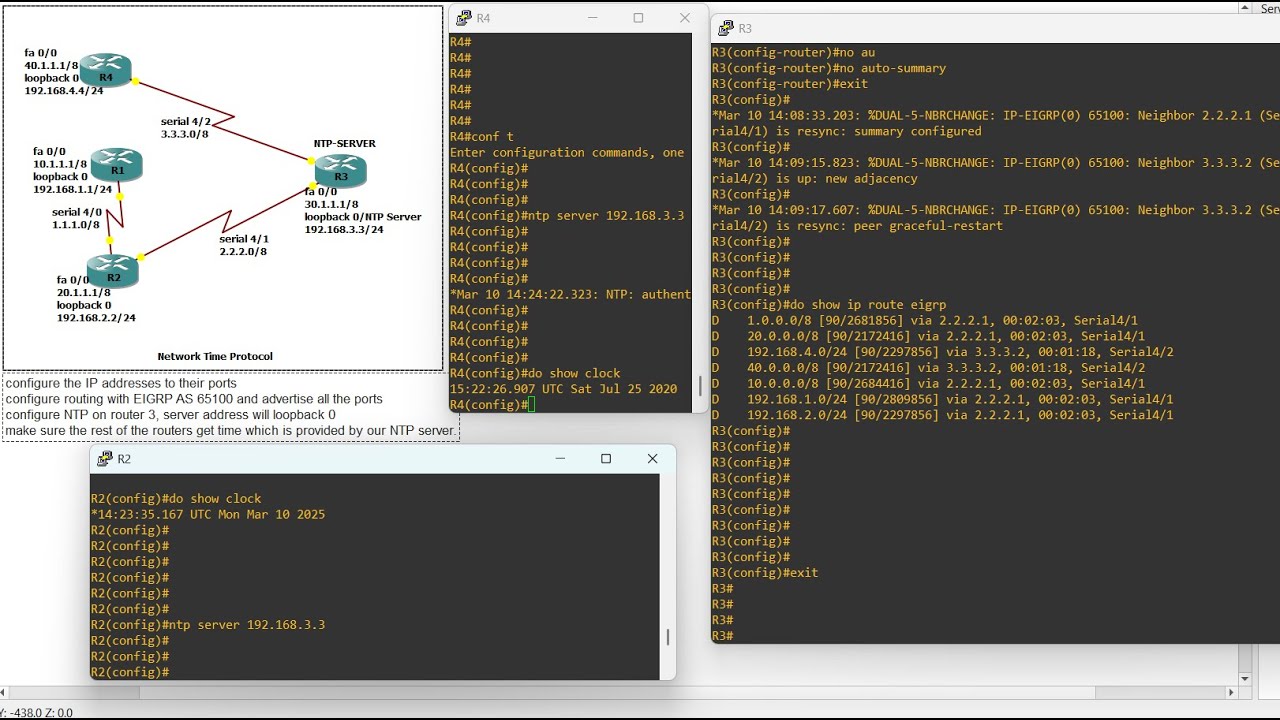The height and width of the screenshot is (720, 1280).
Task: Minimize the R2 terminal window
Action: 560,458
